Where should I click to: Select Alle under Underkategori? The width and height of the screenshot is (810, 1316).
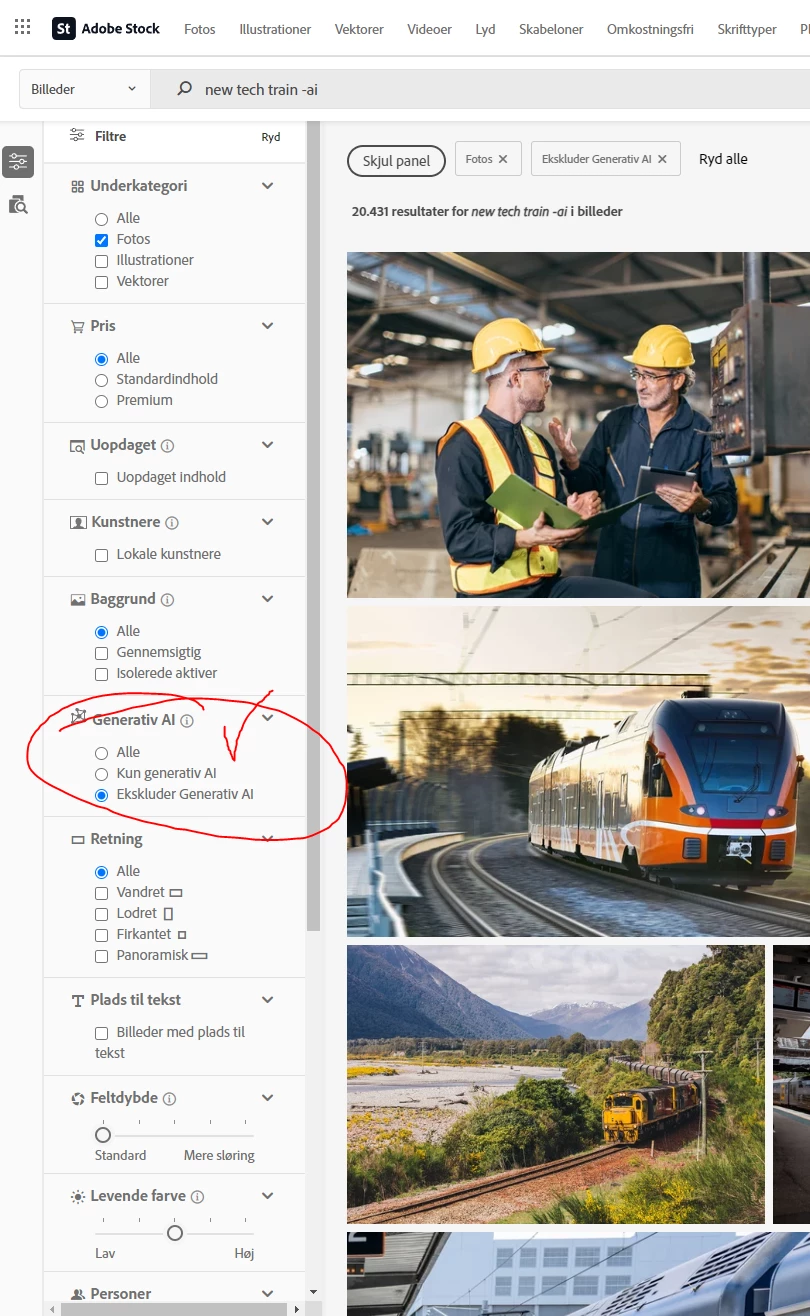[x=101, y=219]
